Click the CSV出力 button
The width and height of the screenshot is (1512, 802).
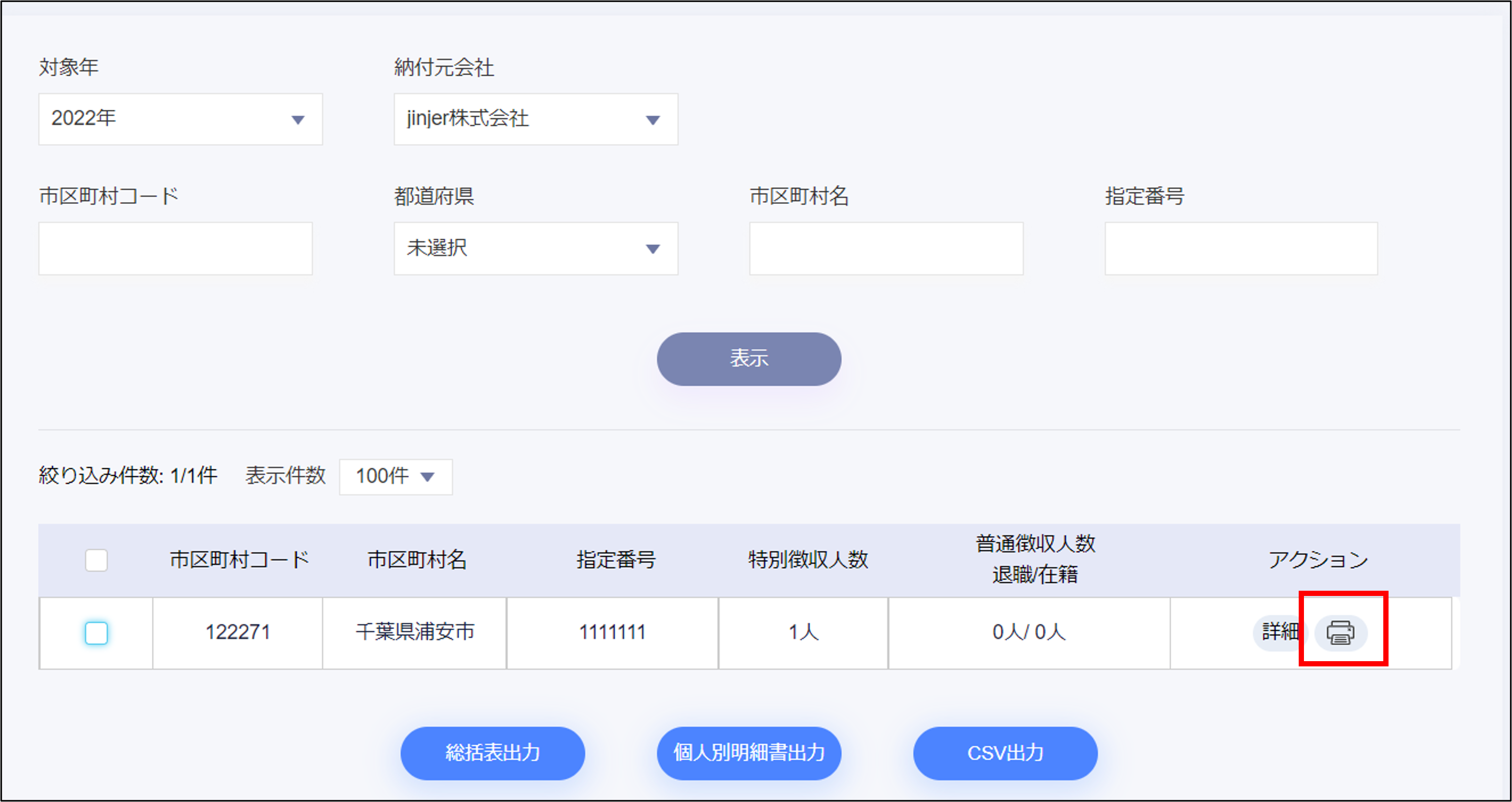pyautogui.click(x=1005, y=753)
